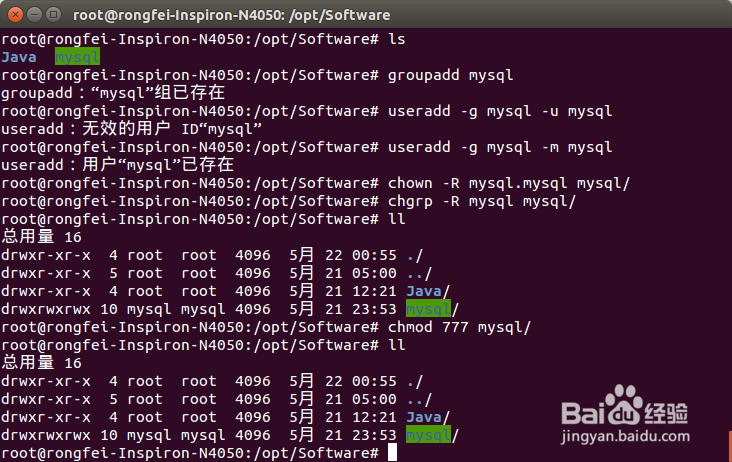Viewport: 732px width, 462px height.
Task: Click the 'useradd -g mysql -m mysql' command
Action: (x=500, y=147)
